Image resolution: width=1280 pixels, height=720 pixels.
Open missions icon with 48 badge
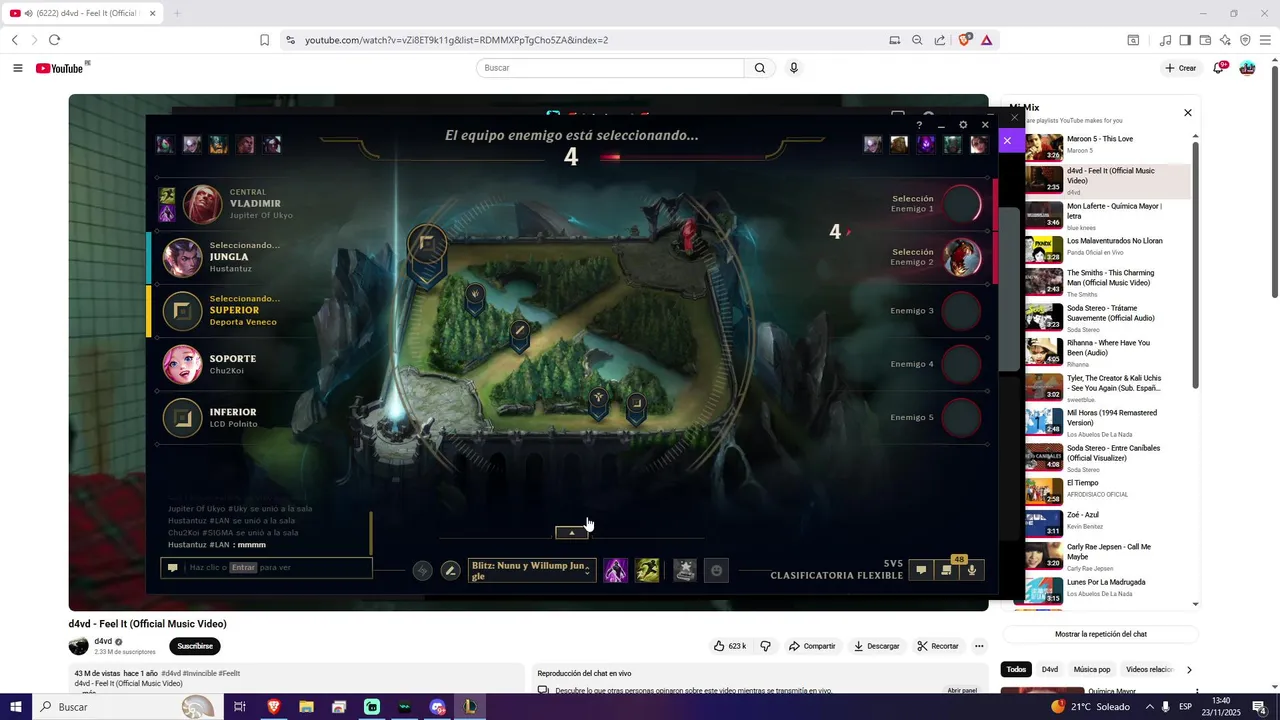(947, 570)
